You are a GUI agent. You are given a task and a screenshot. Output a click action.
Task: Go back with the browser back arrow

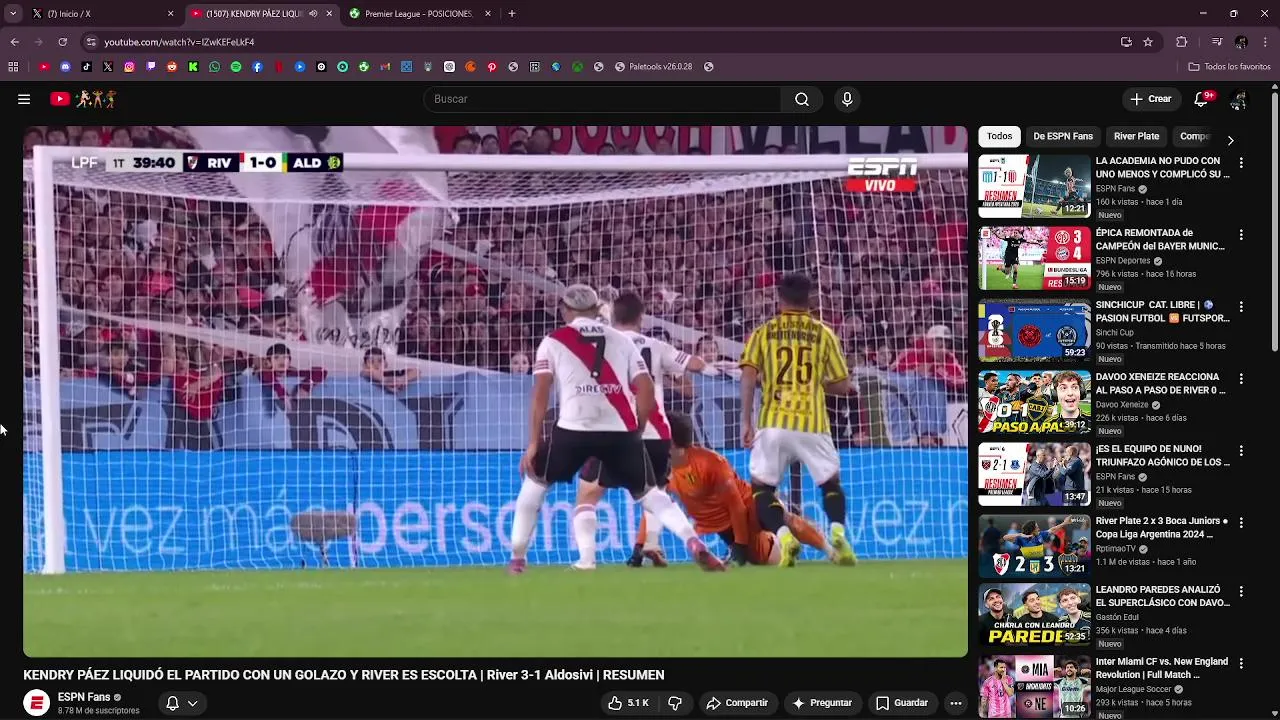coord(14,42)
